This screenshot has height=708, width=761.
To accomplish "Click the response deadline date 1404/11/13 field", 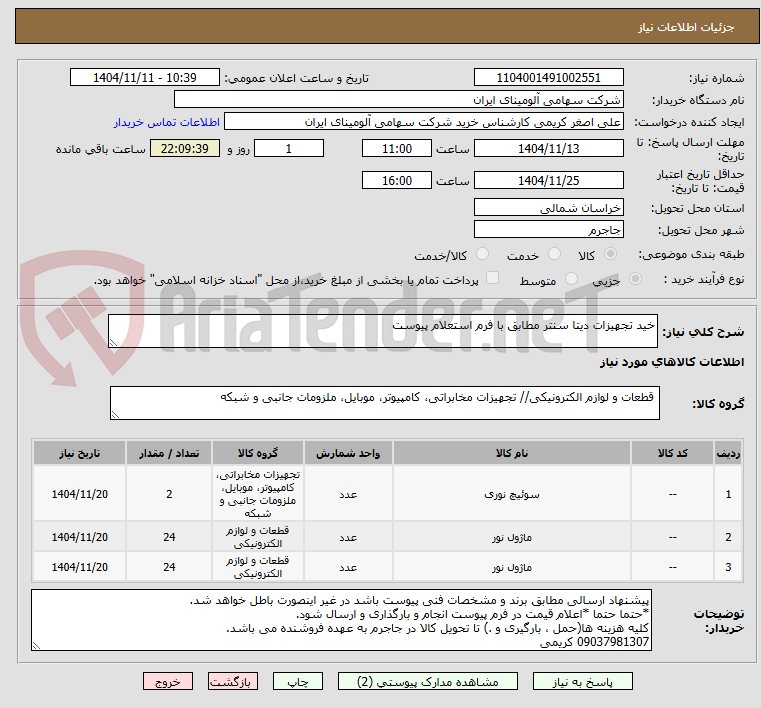I will coord(548,148).
